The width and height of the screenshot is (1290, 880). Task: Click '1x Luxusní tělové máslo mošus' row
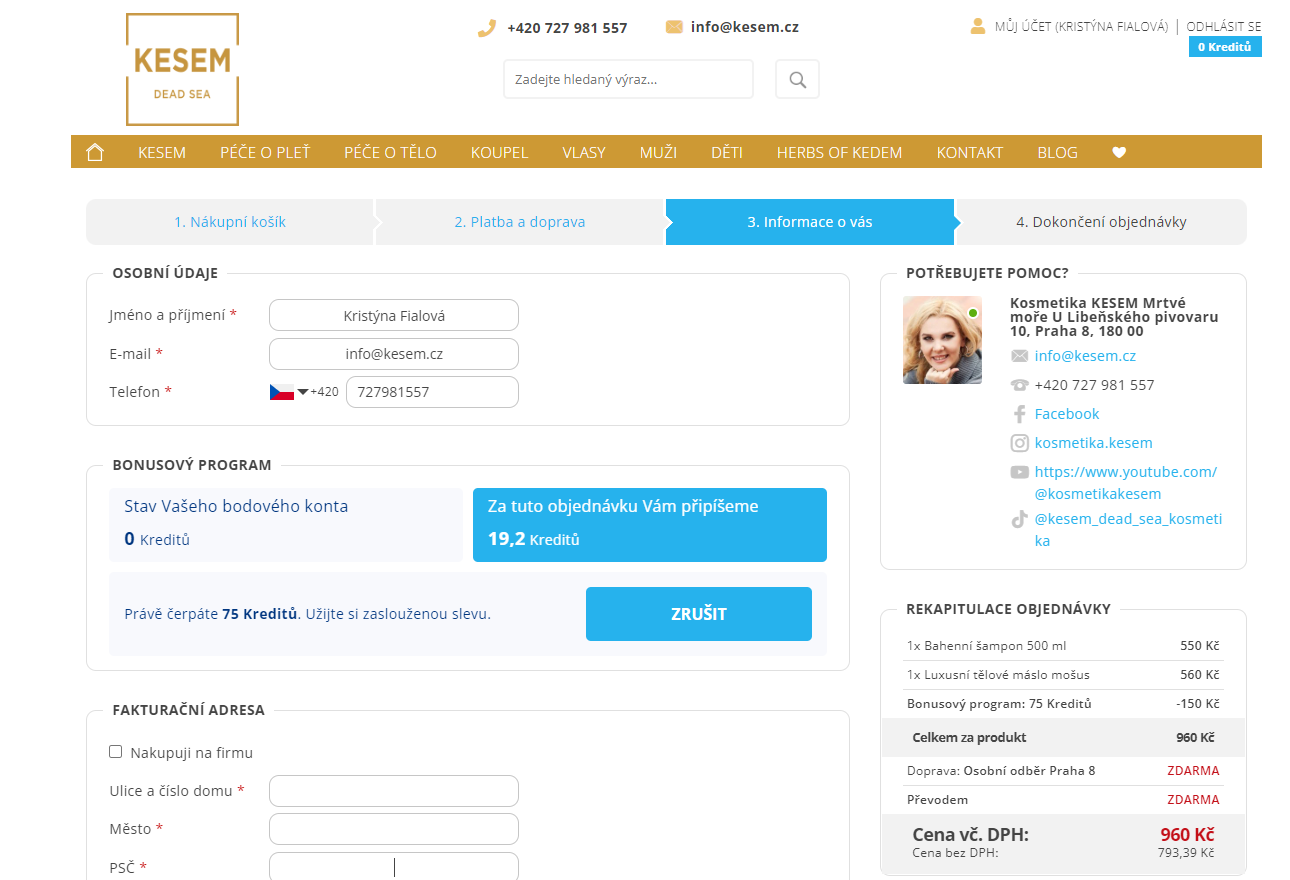(1063, 675)
